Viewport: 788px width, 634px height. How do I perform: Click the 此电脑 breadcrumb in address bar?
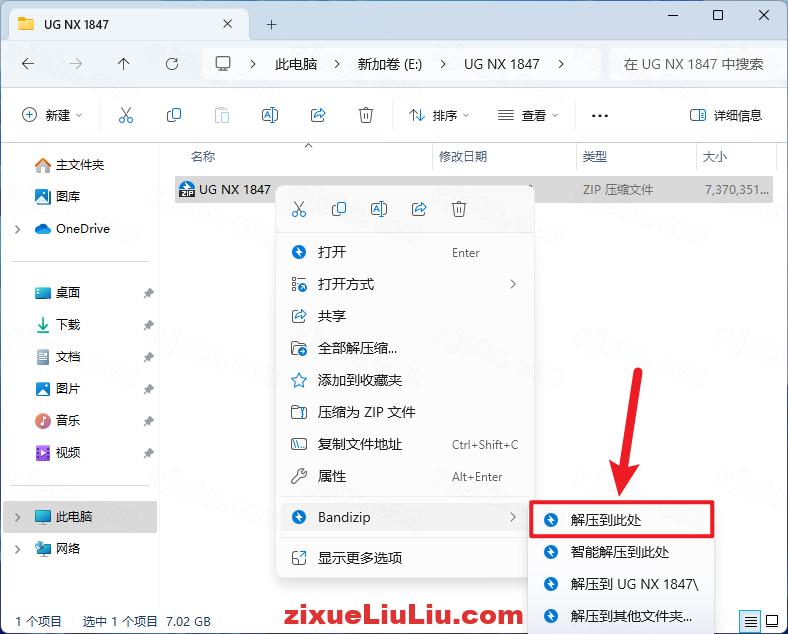pyautogui.click(x=296, y=64)
